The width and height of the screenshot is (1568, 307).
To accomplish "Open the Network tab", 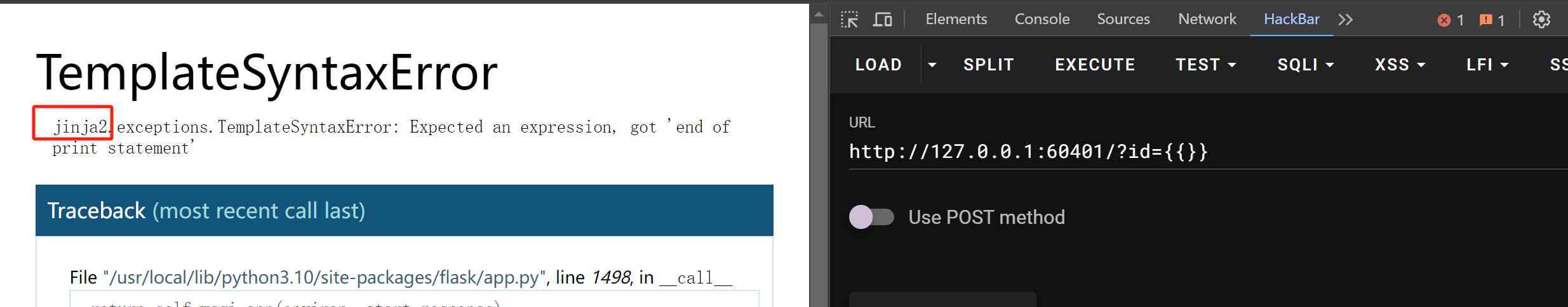I will click(1207, 19).
